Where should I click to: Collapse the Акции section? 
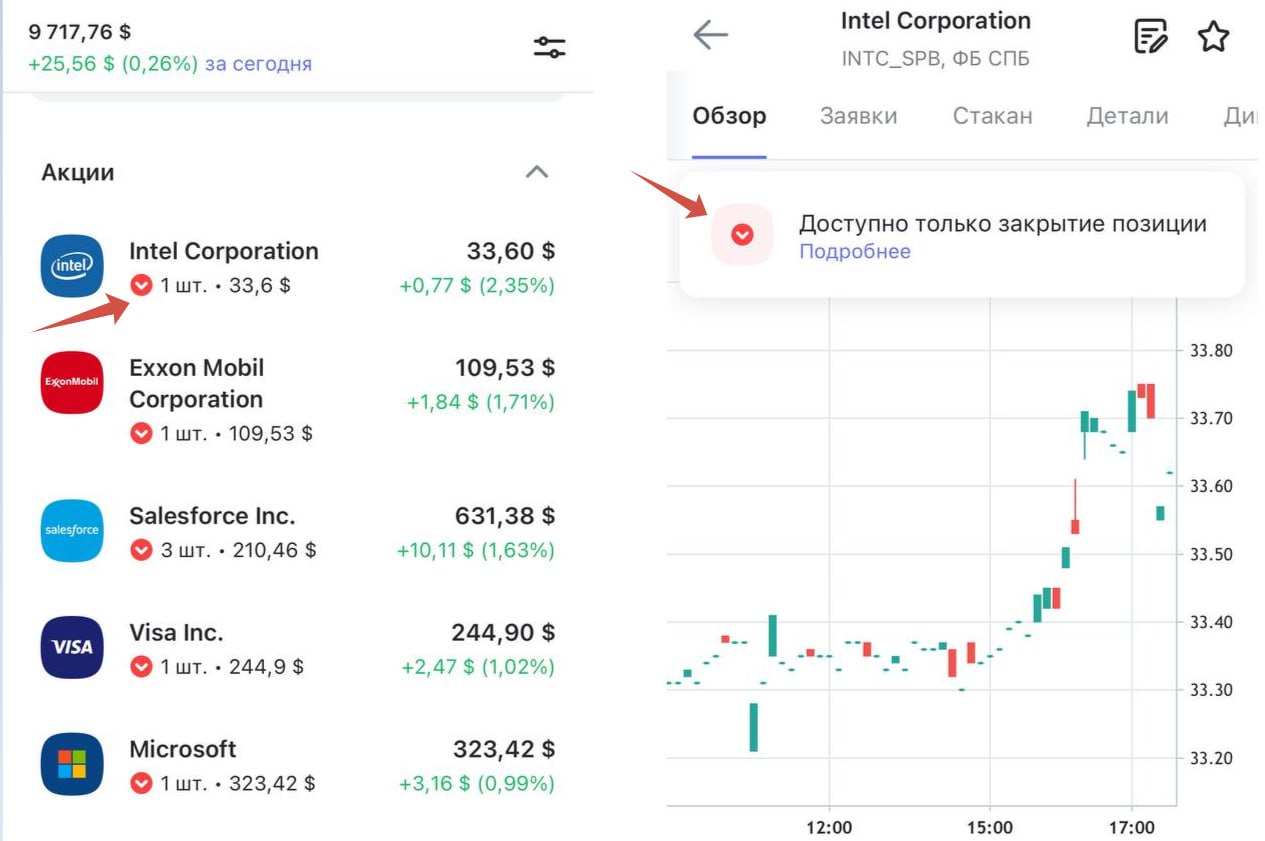pos(537,172)
